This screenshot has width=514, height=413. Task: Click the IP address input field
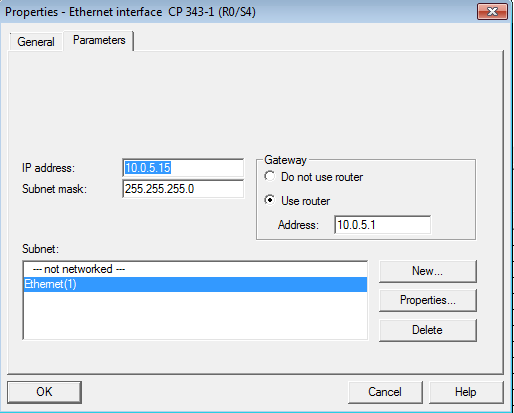click(183, 168)
